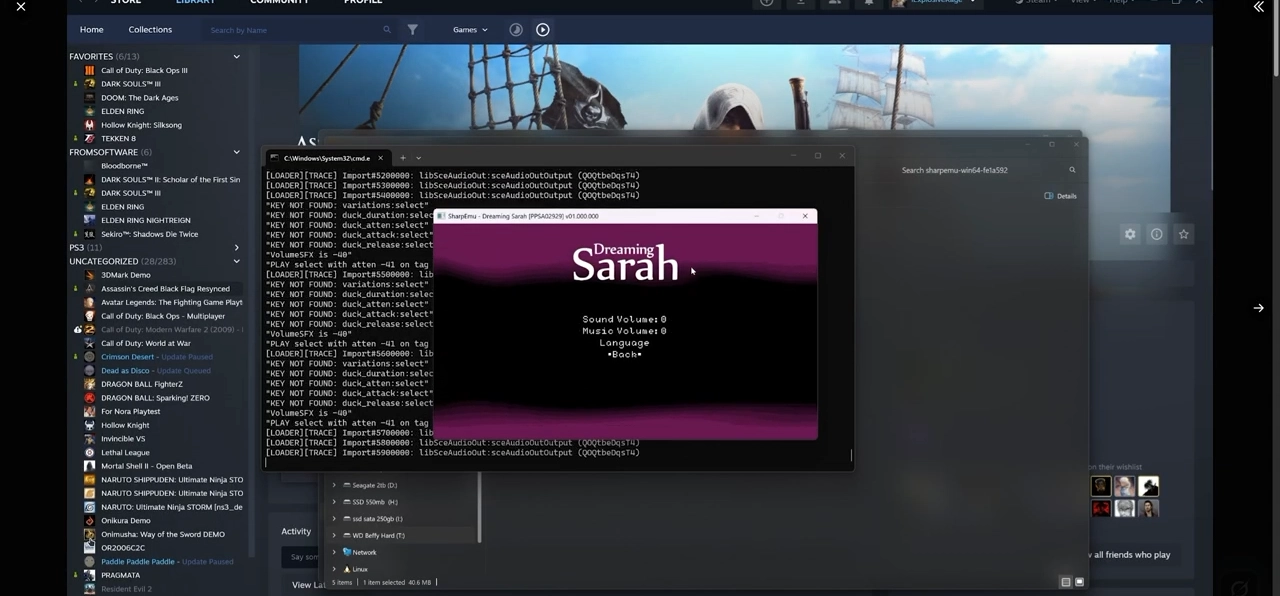Click the search magnifier in Steam library
The width and height of the screenshot is (1280, 596).
coord(387,30)
